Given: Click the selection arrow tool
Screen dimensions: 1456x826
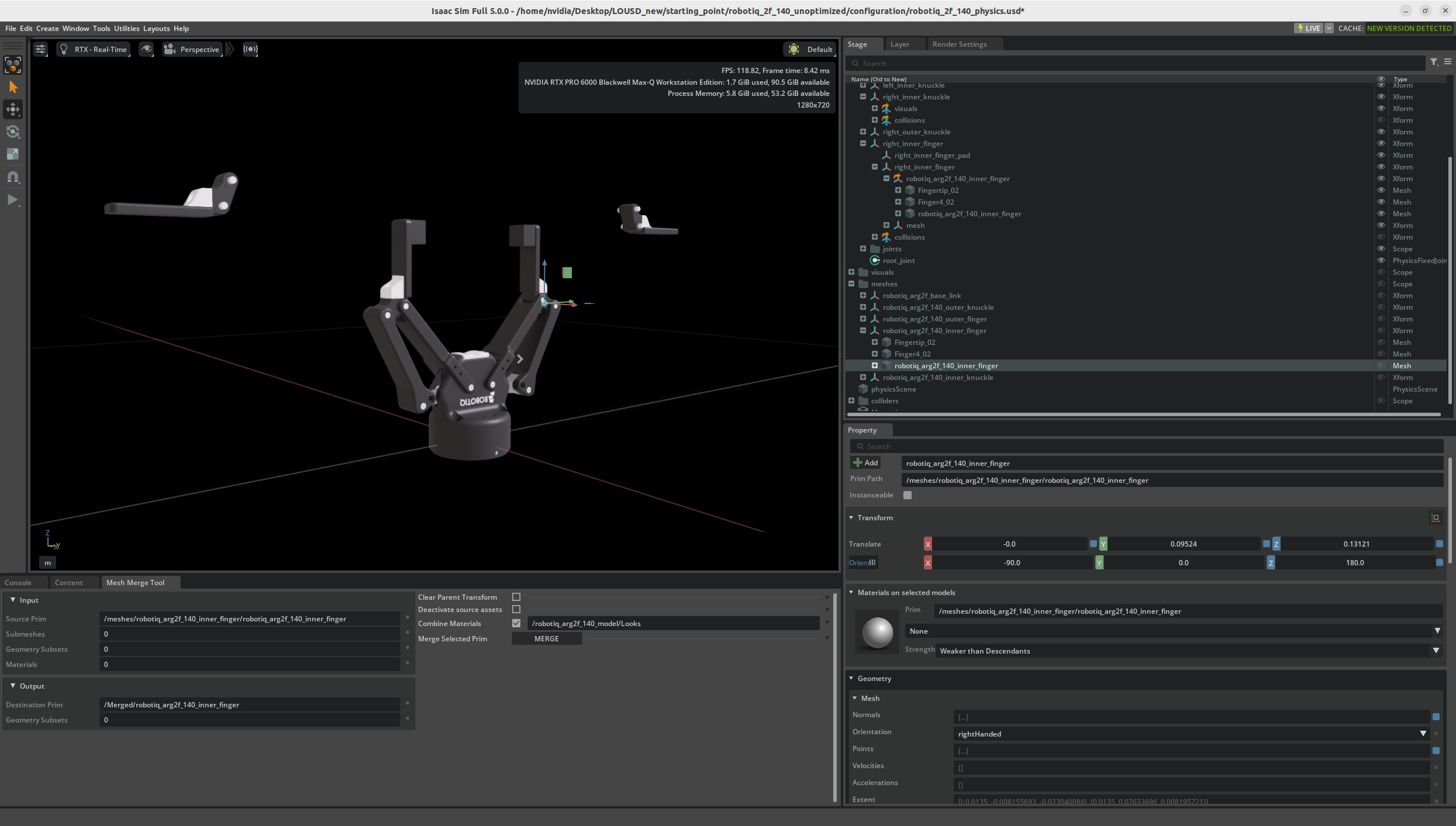Looking at the screenshot, I should [13, 87].
